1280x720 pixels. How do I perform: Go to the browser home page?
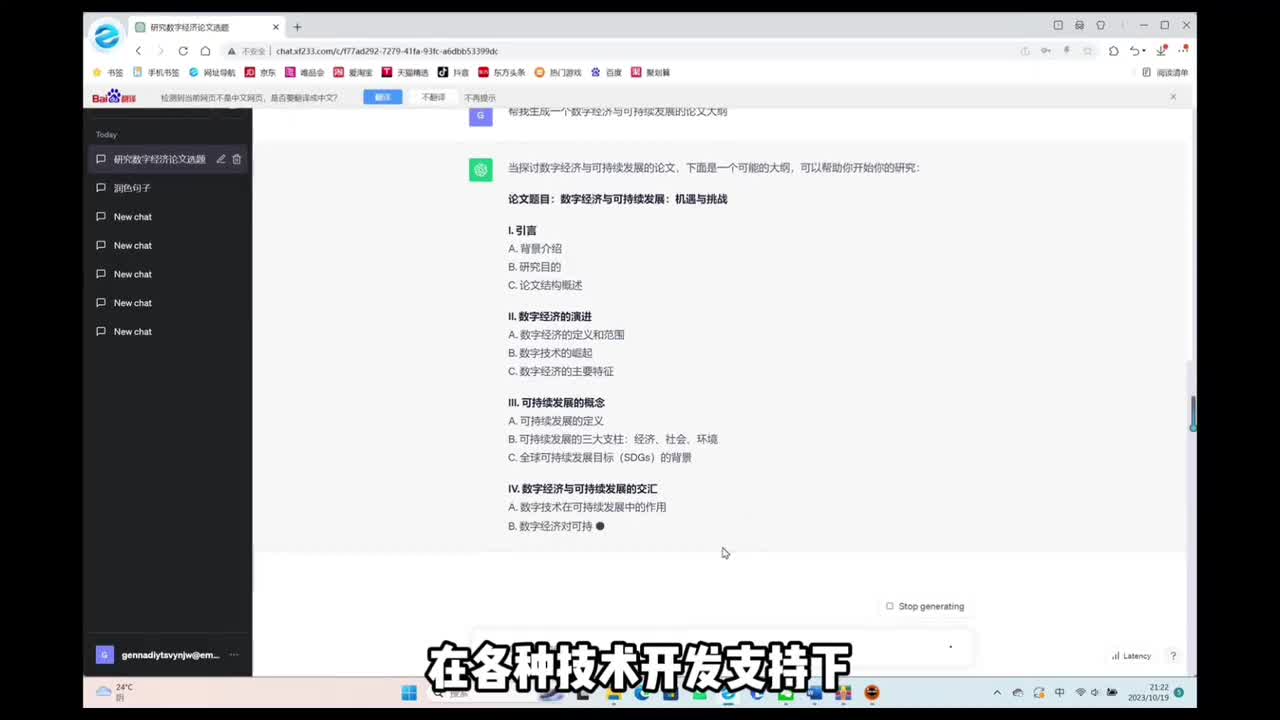tap(205, 51)
